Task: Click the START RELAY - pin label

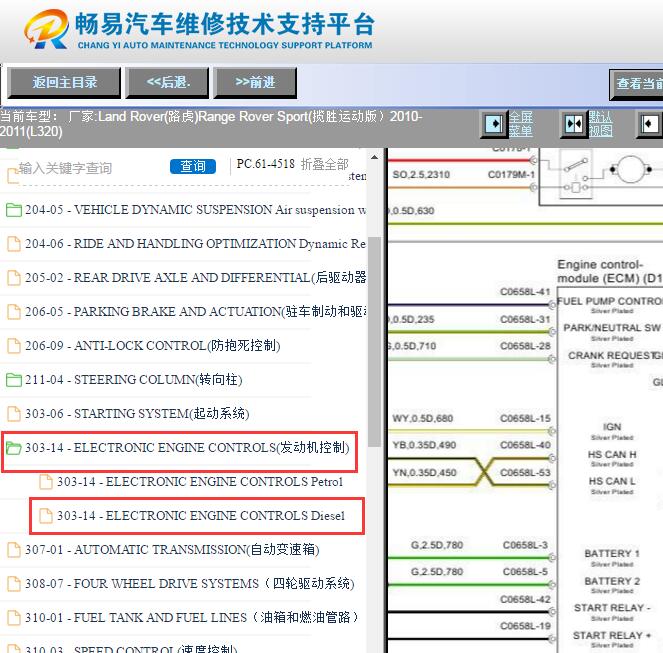Action: point(612,608)
